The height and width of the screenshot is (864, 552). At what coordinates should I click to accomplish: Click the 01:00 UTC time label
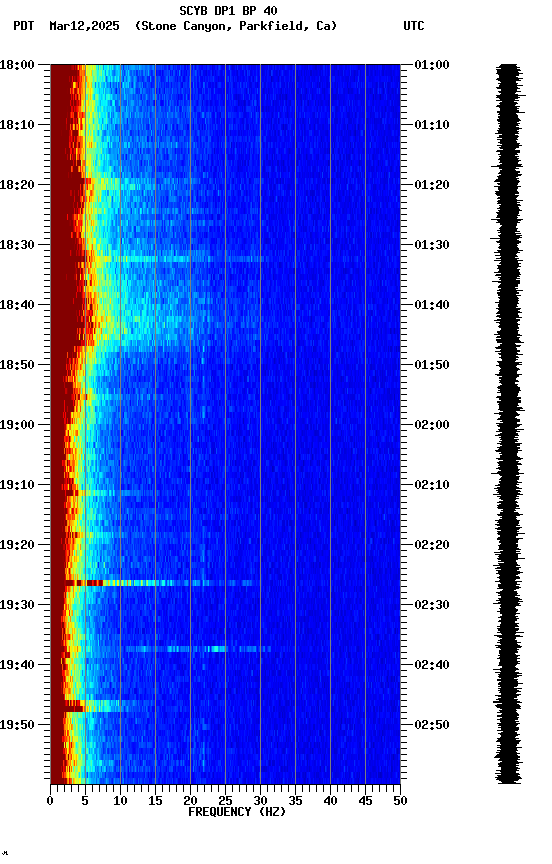pyautogui.click(x=432, y=65)
